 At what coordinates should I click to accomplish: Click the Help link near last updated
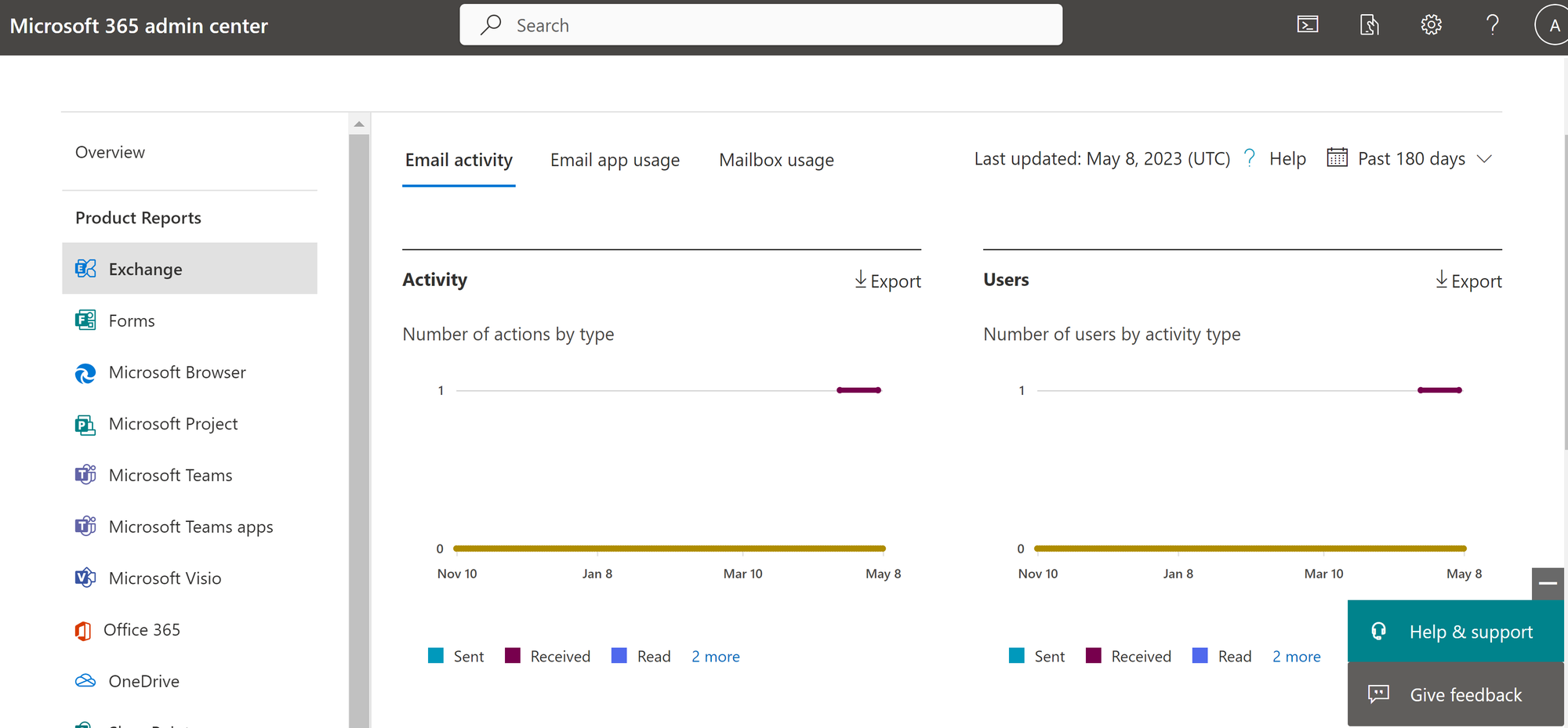click(1287, 158)
